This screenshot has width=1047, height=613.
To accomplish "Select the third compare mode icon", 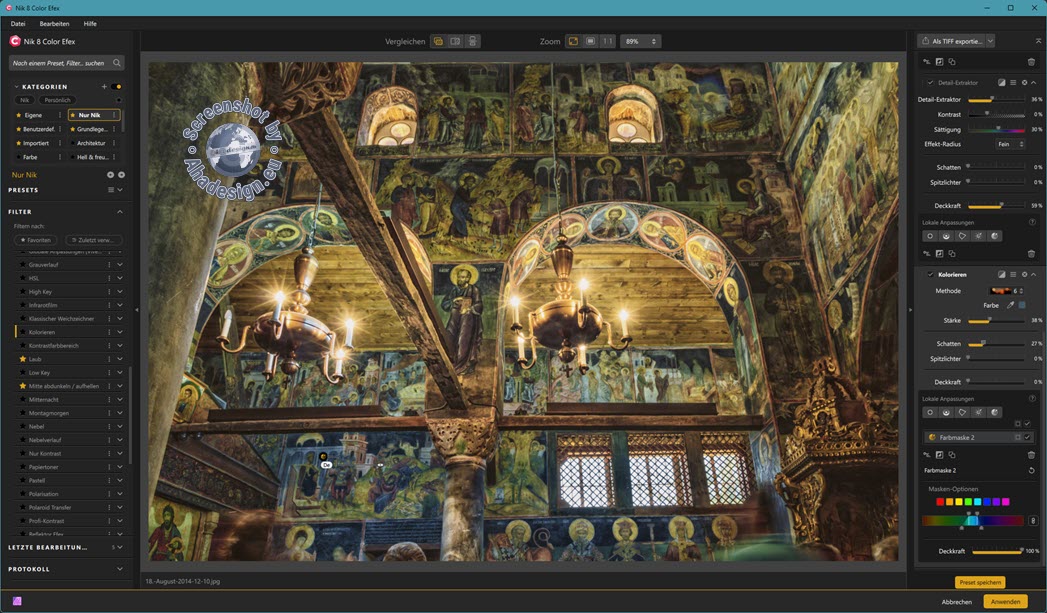I will coord(472,41).
